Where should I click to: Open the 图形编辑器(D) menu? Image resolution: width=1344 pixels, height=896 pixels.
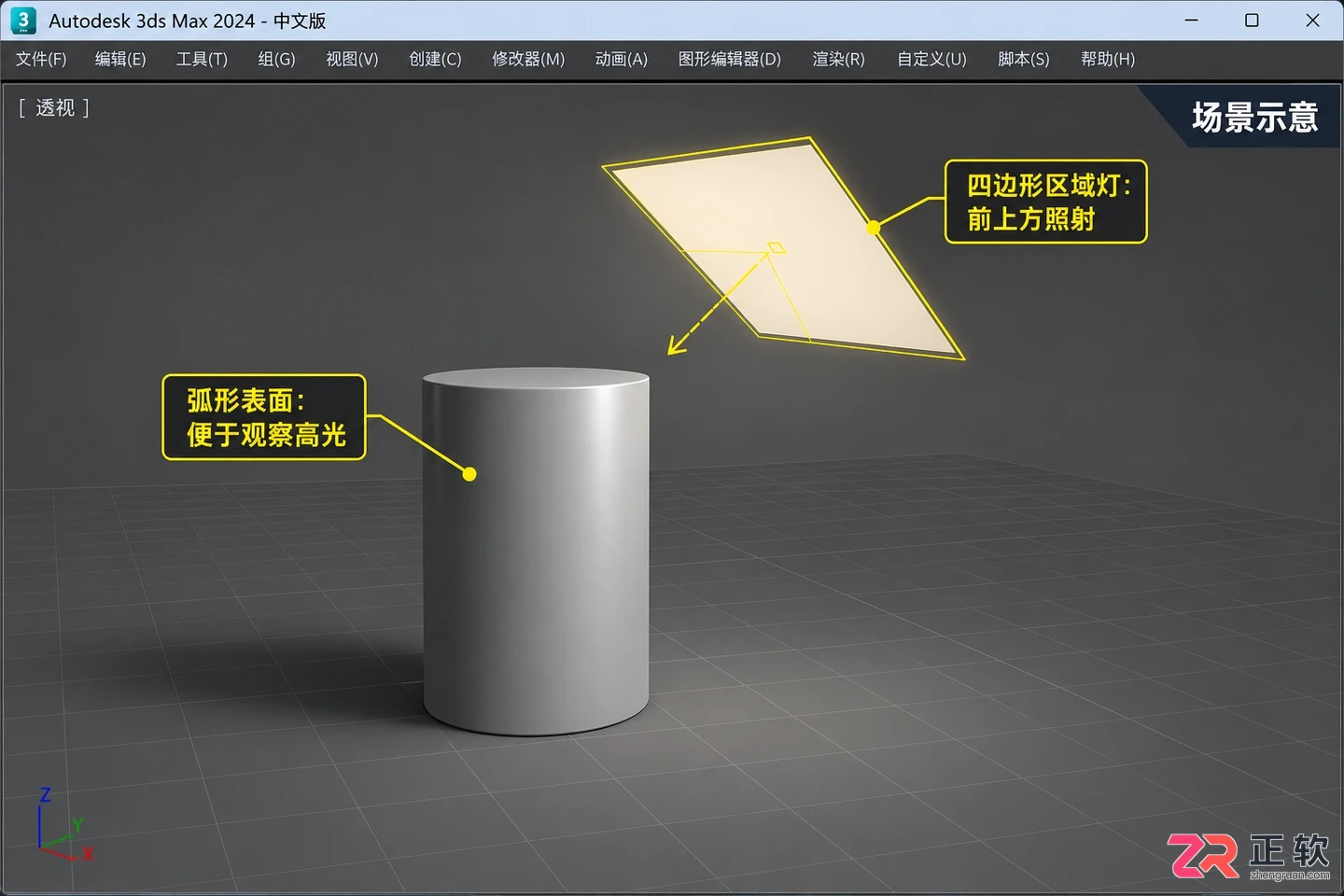pyautogui.click(x=730, y=59)
